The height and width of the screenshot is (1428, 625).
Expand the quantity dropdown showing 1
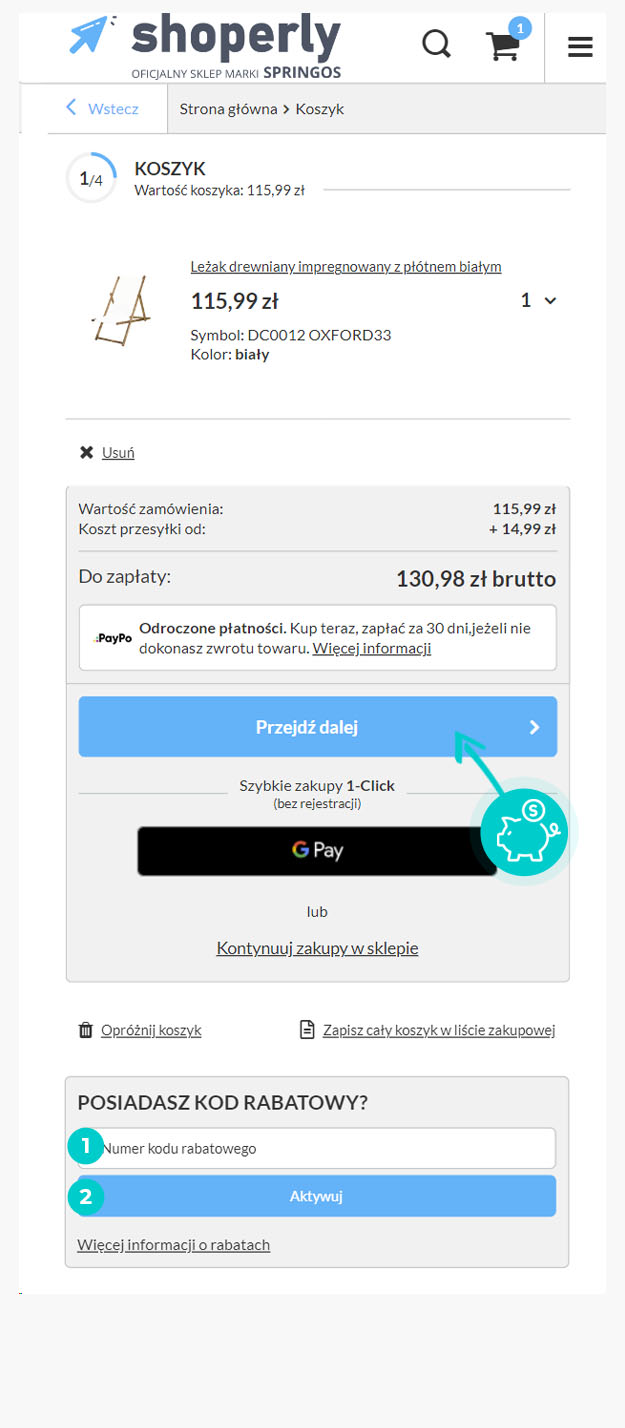[538, 300]
